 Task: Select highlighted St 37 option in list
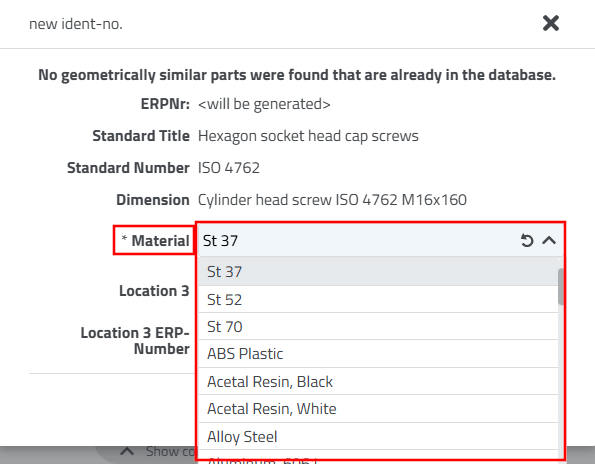point(378,272)
